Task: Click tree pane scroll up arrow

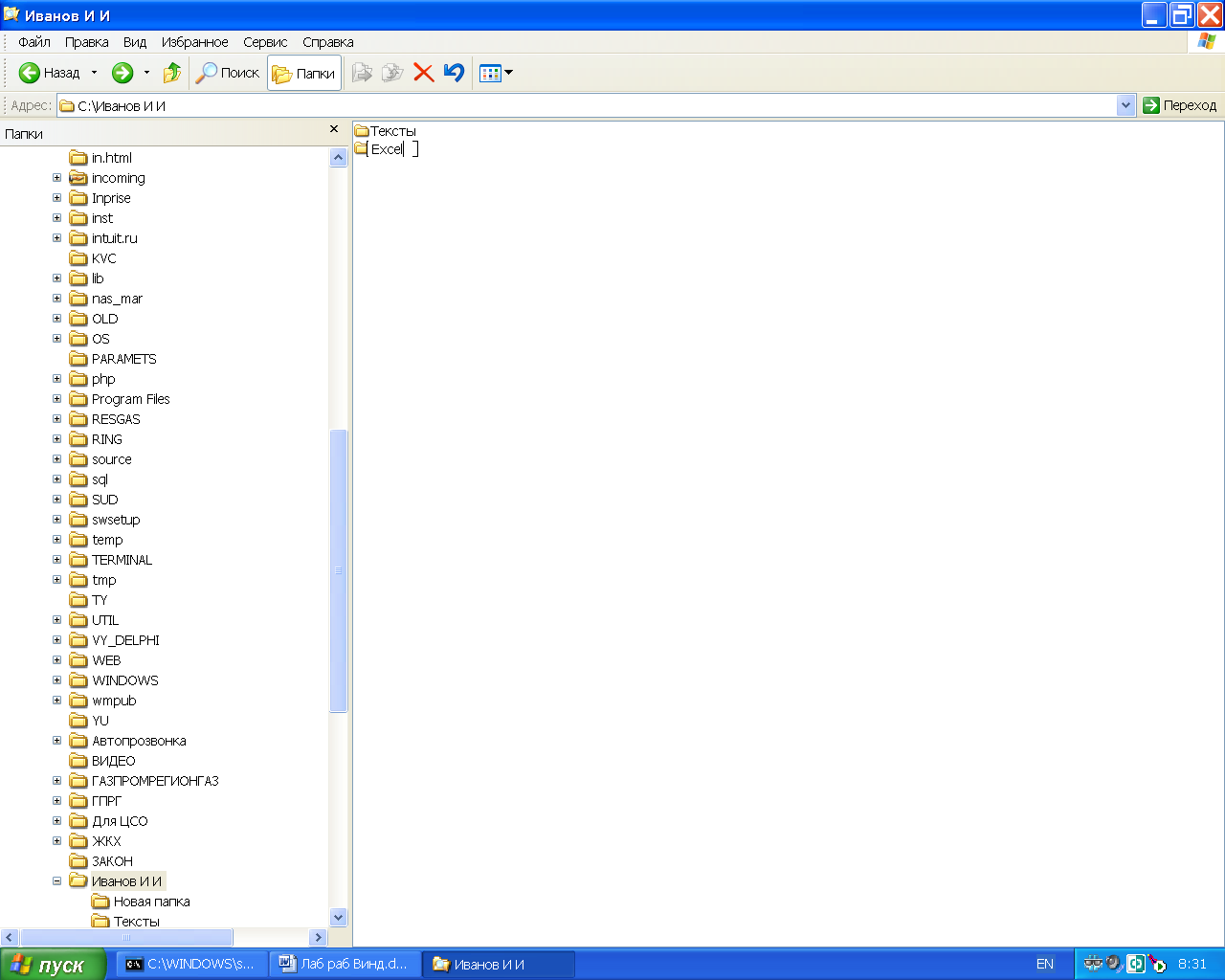Action: (x=338, y=157)
